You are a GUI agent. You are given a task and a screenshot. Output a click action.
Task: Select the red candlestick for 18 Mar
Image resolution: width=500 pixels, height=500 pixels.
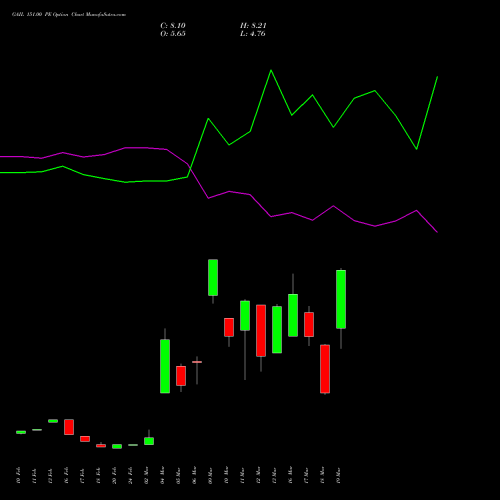pyautogui.click(x=325, y=369)
